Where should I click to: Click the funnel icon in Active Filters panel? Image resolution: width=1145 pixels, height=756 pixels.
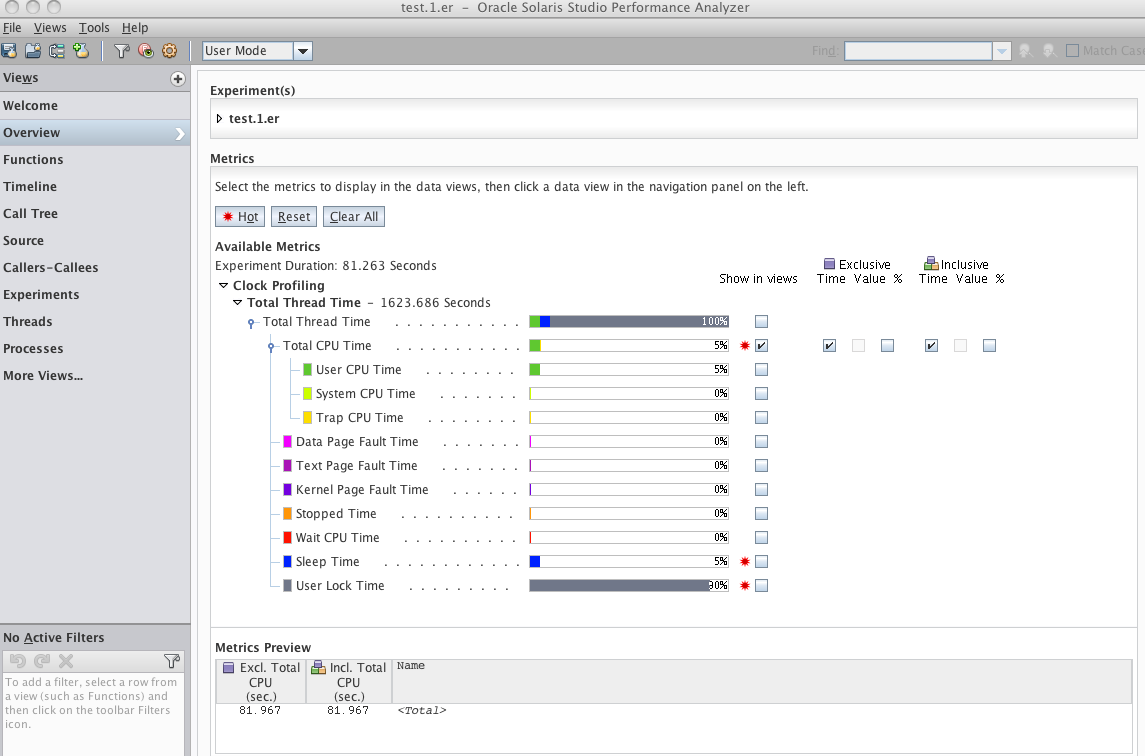(172, 661)
